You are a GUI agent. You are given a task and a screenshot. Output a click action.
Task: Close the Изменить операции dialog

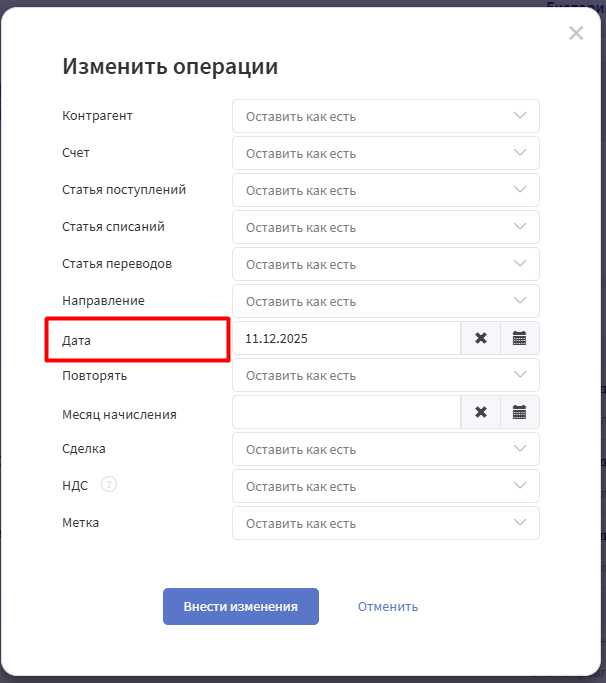576,33
